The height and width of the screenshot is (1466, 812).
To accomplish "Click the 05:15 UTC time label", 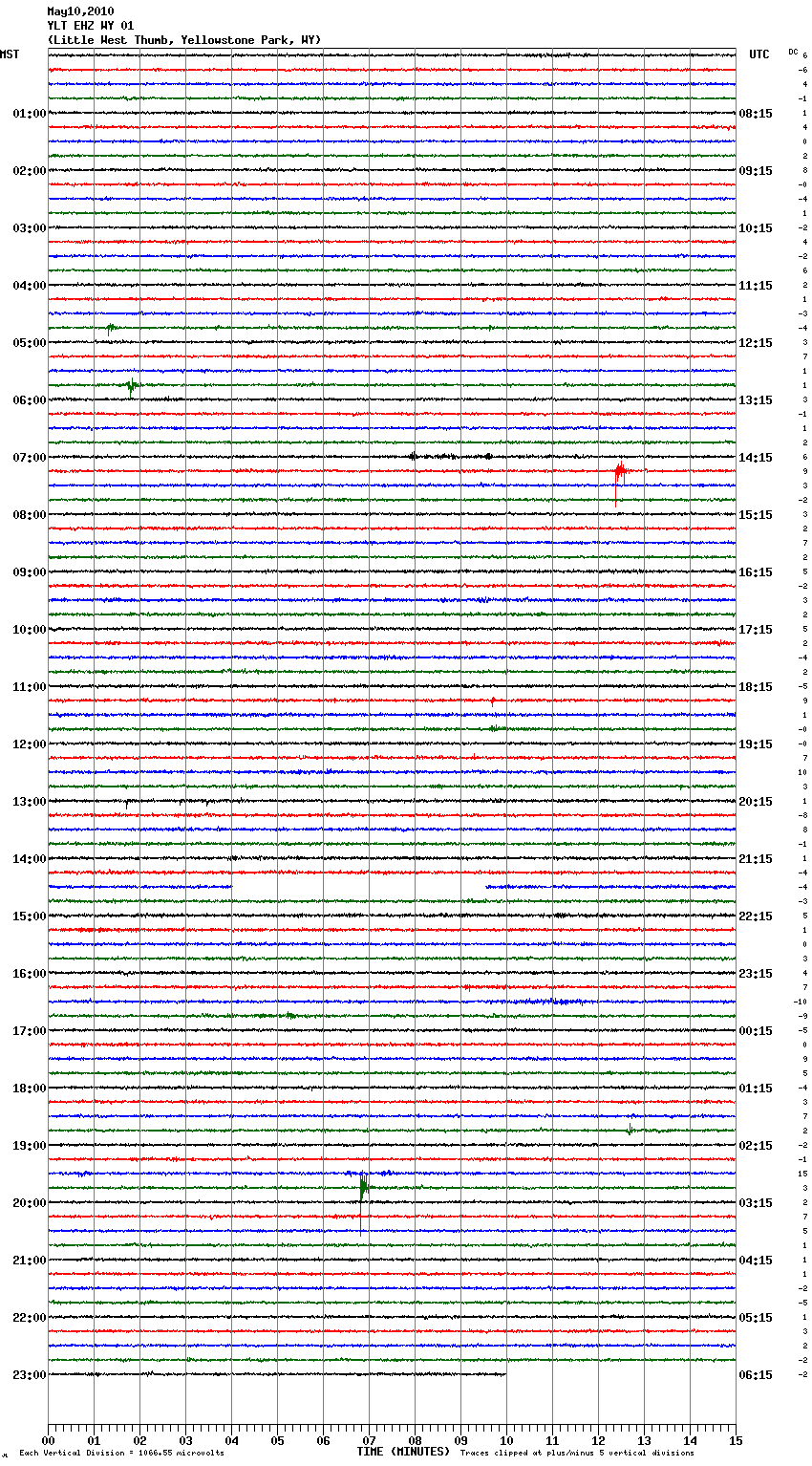I will [x=756, y=1318].
